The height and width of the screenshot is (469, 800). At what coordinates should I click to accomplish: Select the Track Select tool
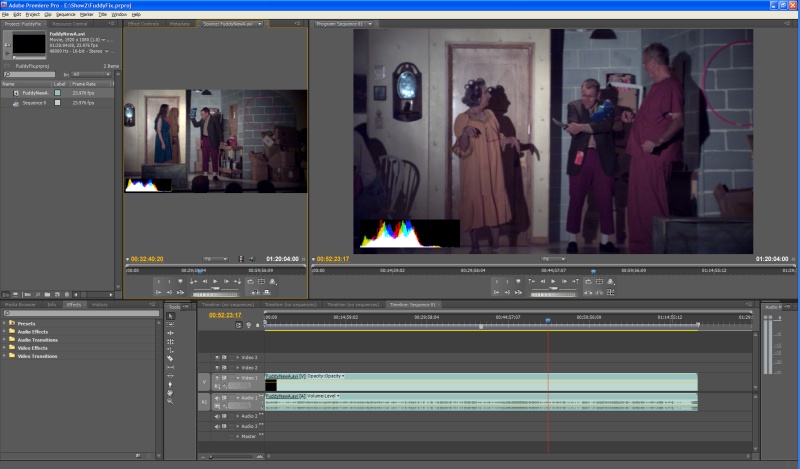(170, 325)
